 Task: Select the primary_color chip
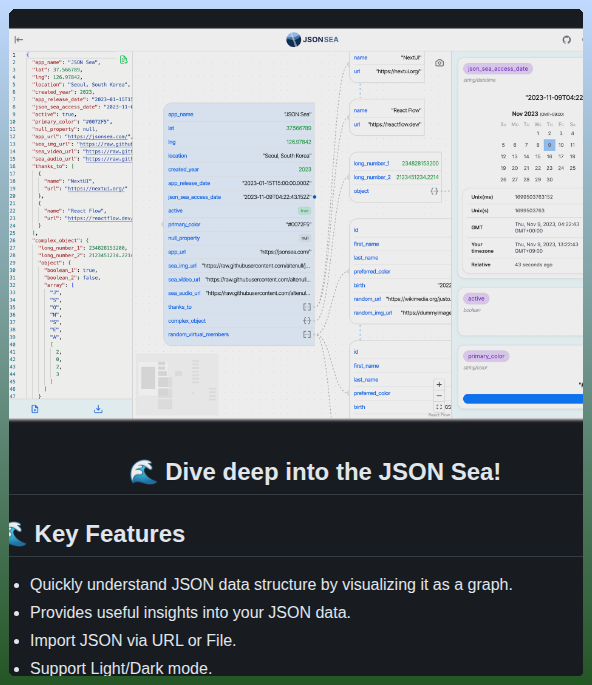click(486, 356)
